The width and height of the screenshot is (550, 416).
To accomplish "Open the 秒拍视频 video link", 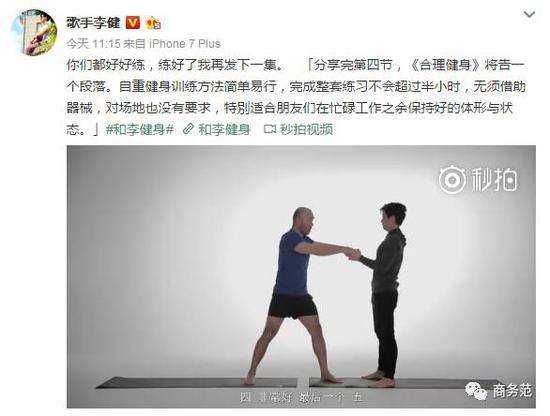I will (x=306, y=129).
